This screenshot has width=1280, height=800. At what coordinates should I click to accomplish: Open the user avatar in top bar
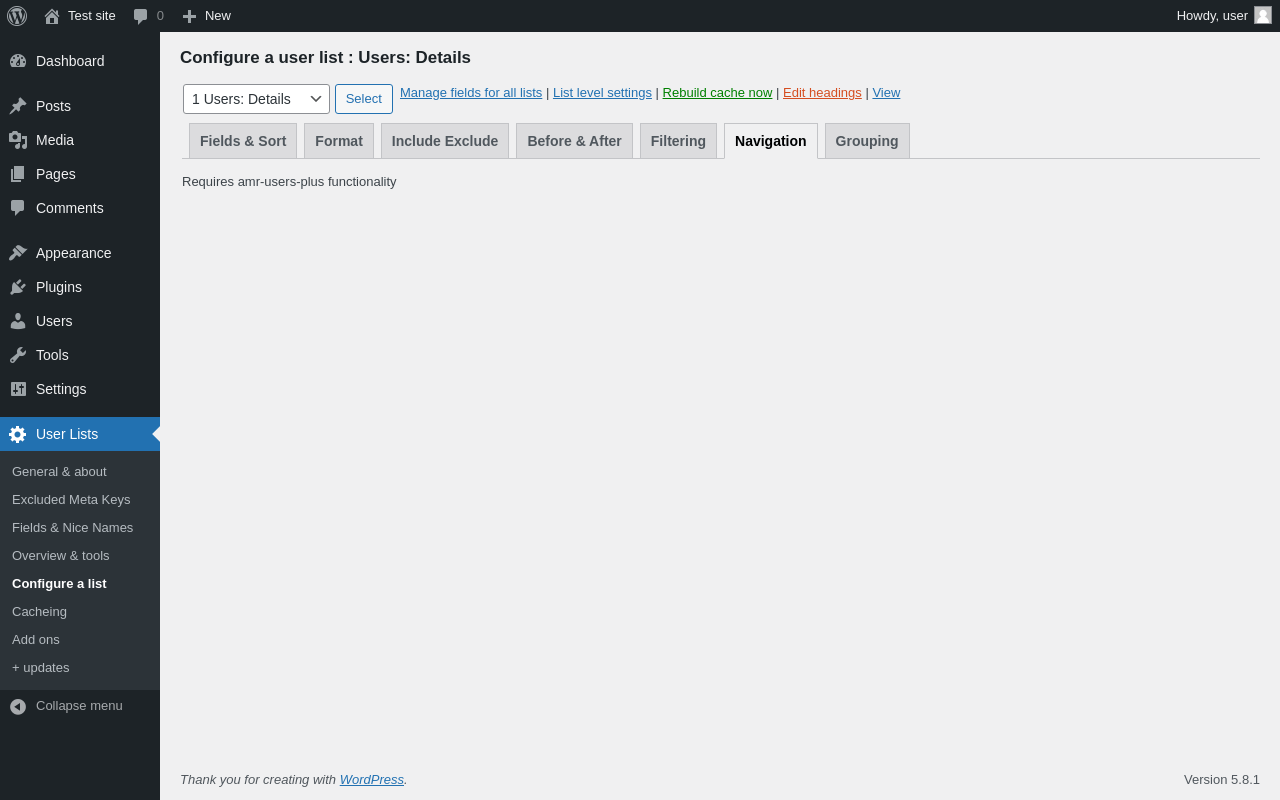[x=1263, y=15]
